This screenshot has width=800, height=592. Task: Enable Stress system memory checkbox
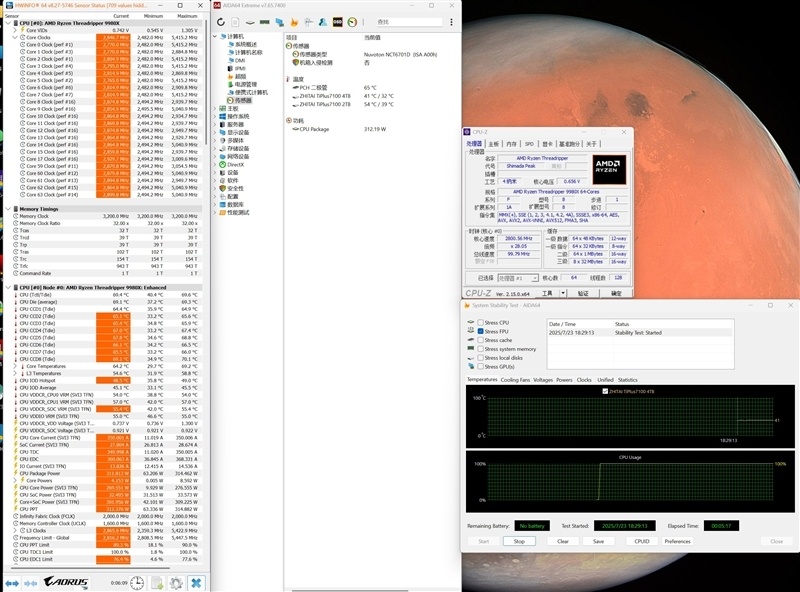pyautogui.click(x=481, y=348)
